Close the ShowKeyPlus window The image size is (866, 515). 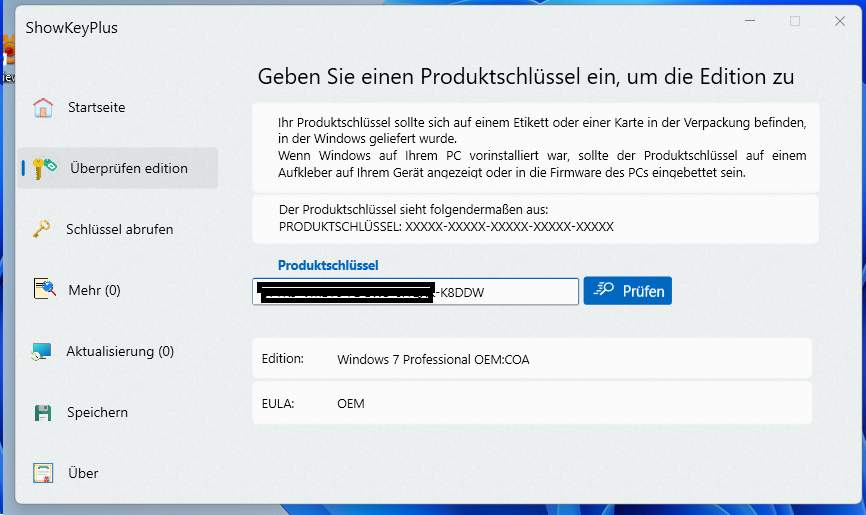[x=839, y=21]
